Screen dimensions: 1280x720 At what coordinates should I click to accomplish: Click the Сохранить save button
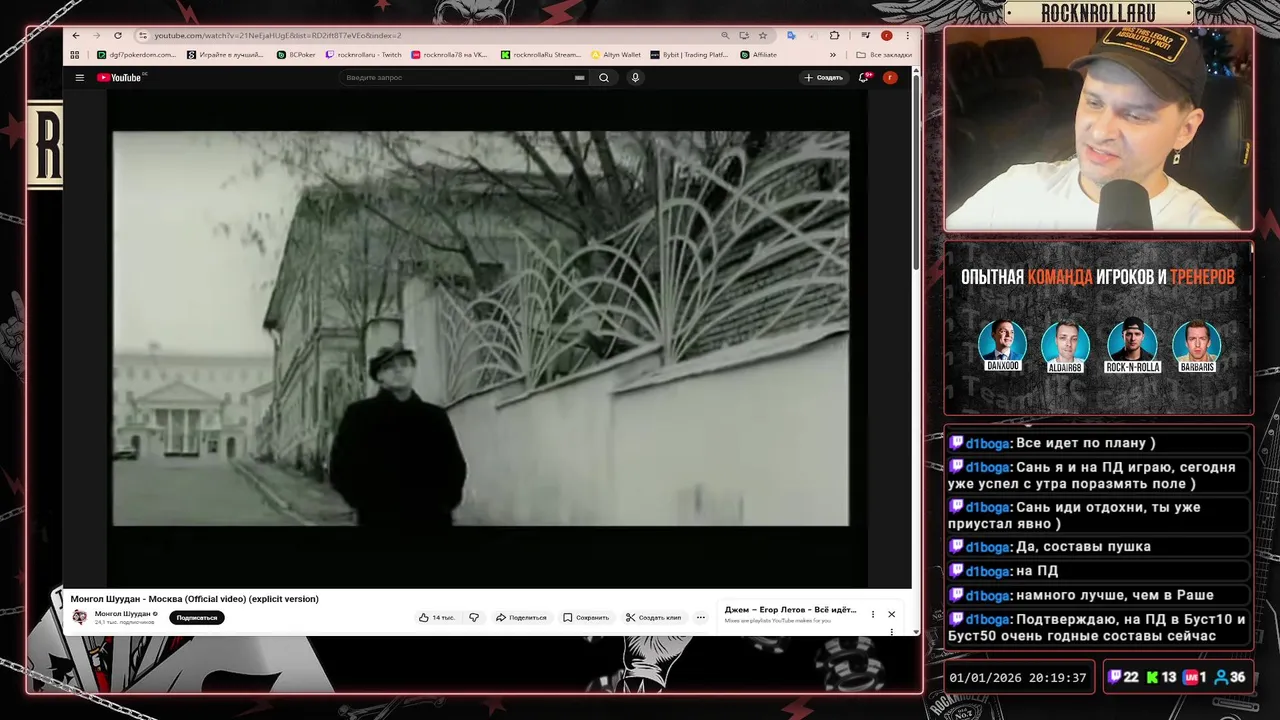point(586,617)
